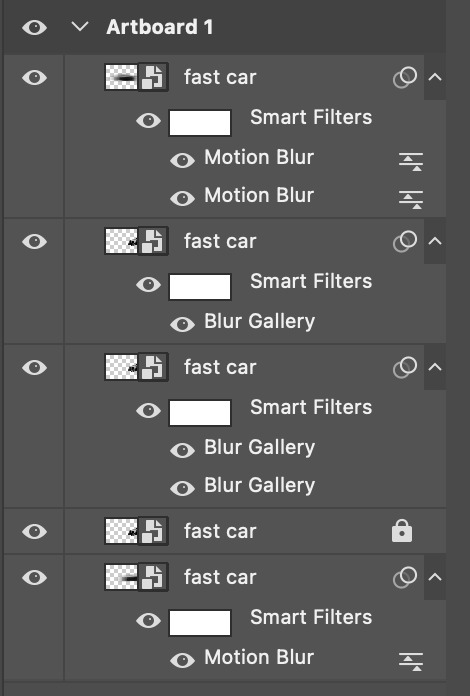Image resolution: width=470 pixels, height=696 pixels.
Task: Click smart object thumbnail of locked fast car layer
Action: point(136,531)
